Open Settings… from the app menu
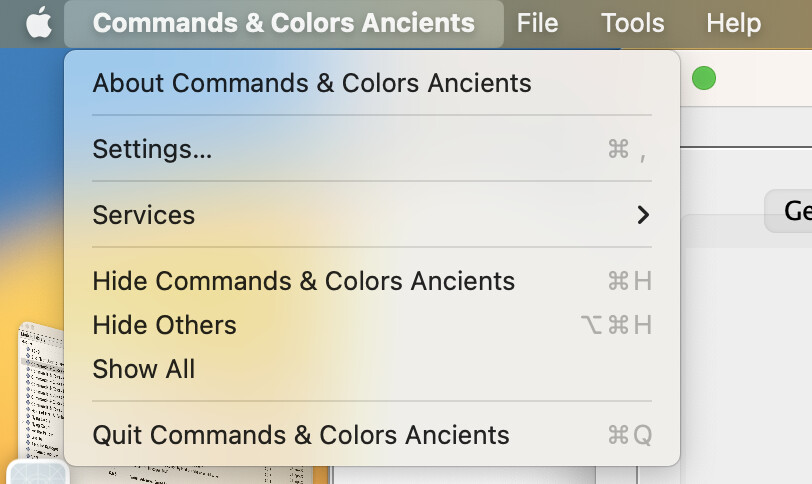The image size is (812, 484). point(372,149)
